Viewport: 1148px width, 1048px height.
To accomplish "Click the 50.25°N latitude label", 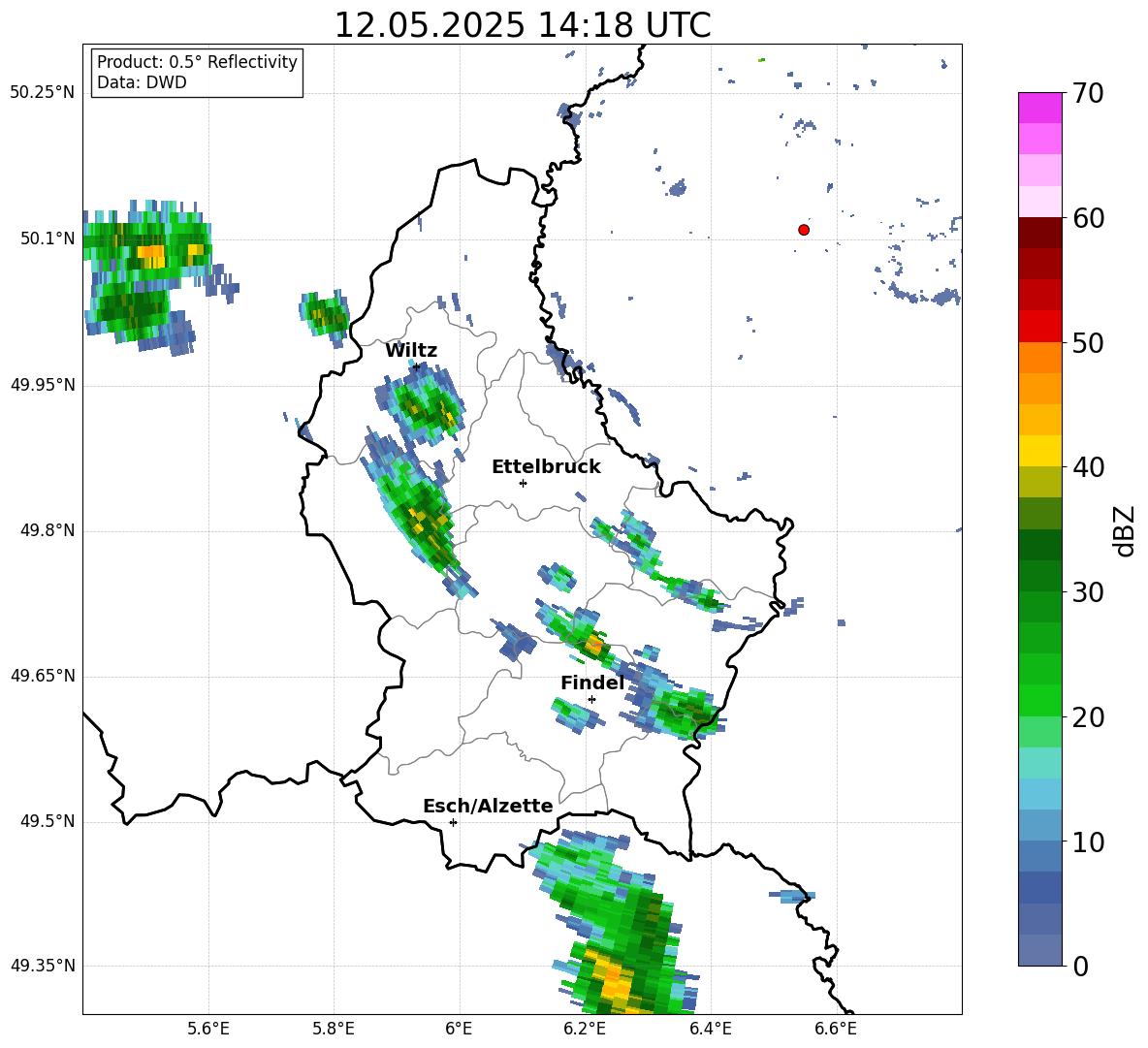I will [43, 93].
